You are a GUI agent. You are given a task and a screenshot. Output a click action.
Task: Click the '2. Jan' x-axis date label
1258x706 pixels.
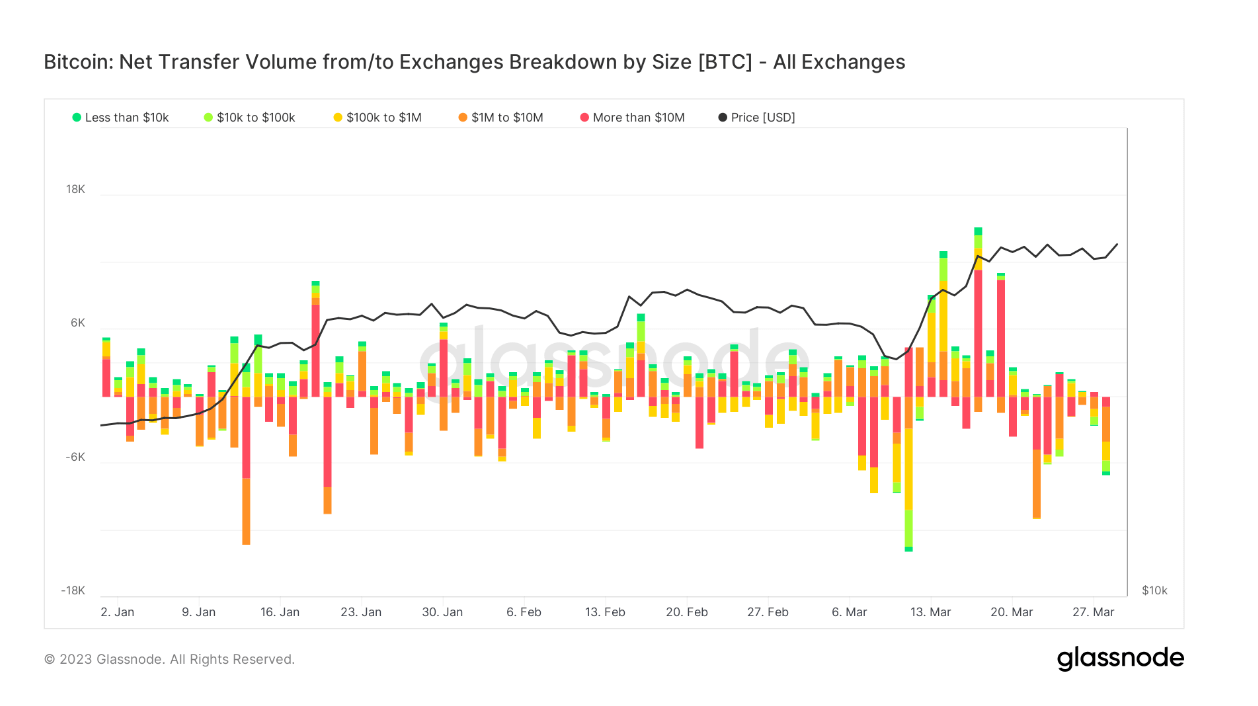[118, 611]
